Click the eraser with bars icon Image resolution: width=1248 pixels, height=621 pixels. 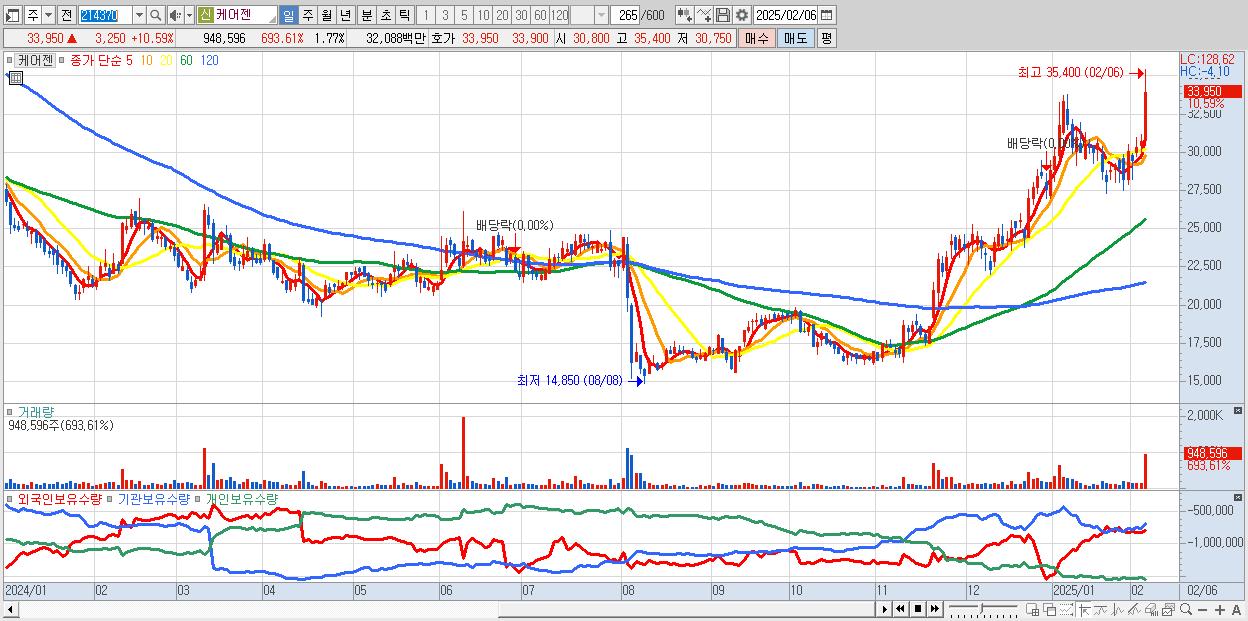click(1151, 610)
